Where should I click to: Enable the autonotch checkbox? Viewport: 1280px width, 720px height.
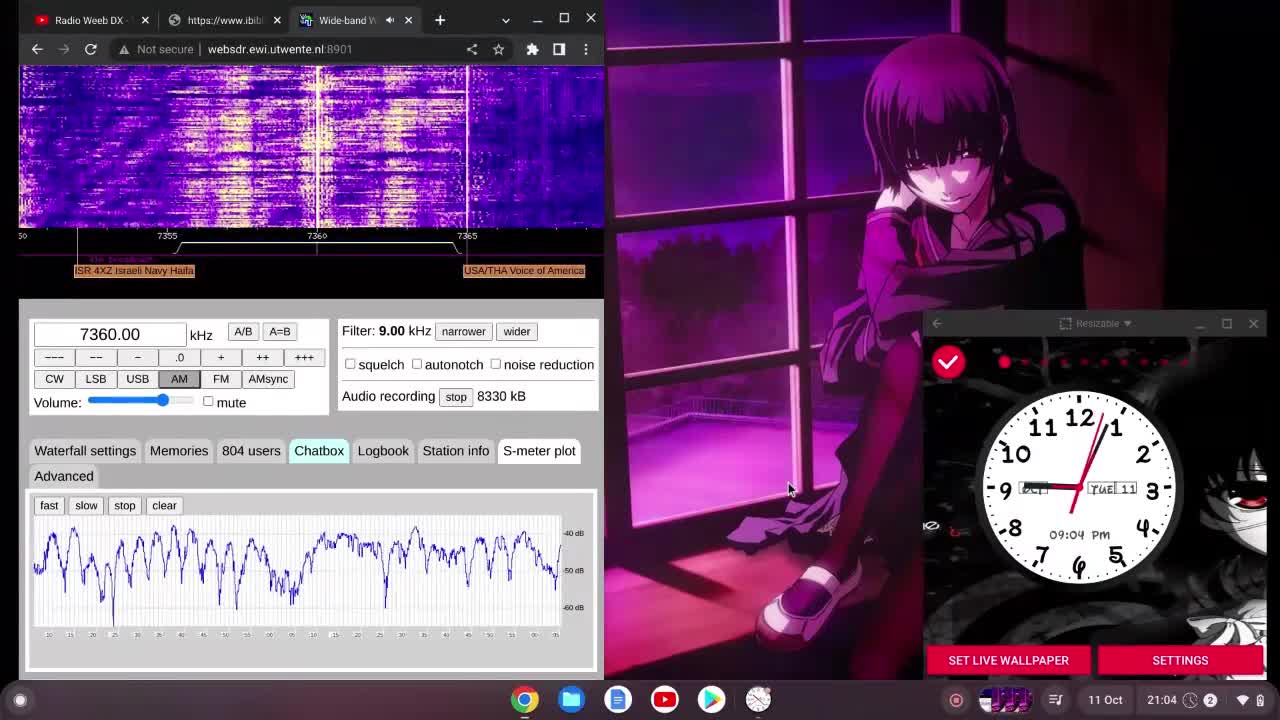417,364
